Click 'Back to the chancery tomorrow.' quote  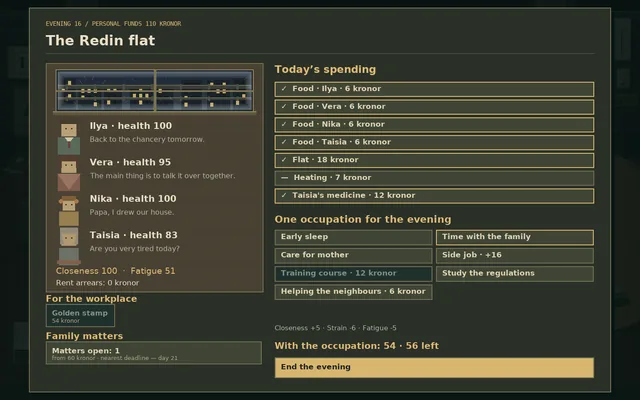click(x=147, y=139)
